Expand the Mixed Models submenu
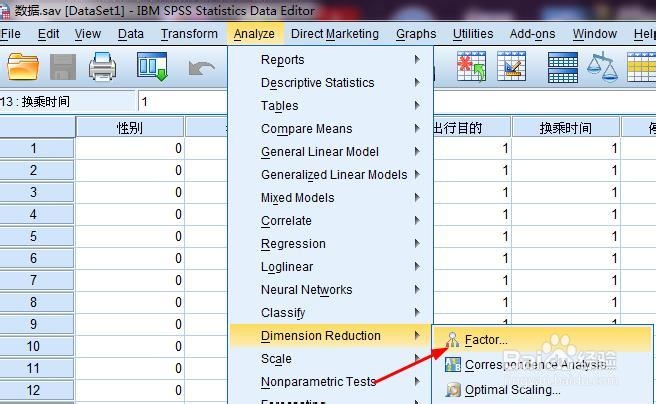 pos(331,197)
